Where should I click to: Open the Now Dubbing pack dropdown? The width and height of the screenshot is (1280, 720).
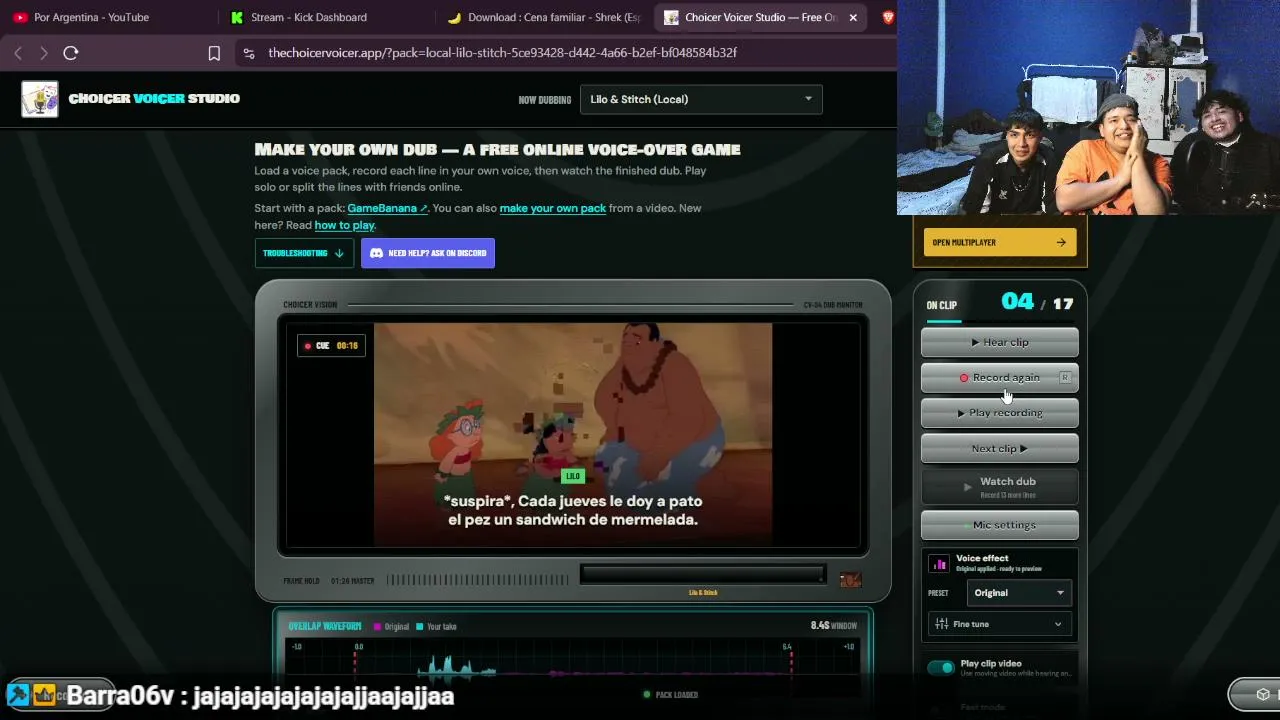coord(701,99)
